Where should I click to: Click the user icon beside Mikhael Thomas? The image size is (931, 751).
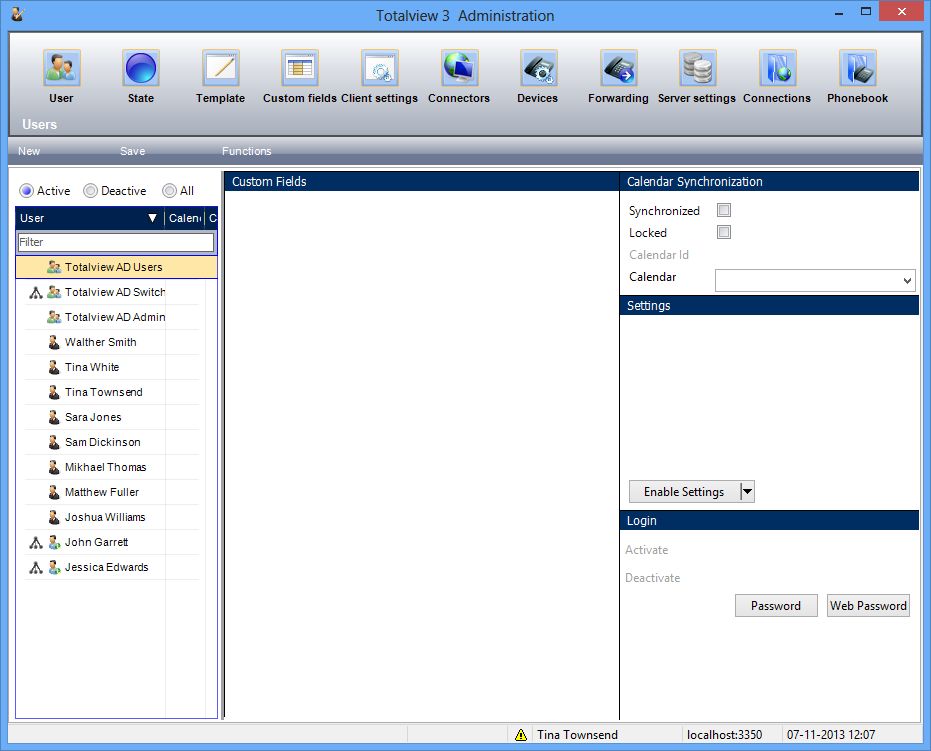pyautogui.click(x=54, y=467)
